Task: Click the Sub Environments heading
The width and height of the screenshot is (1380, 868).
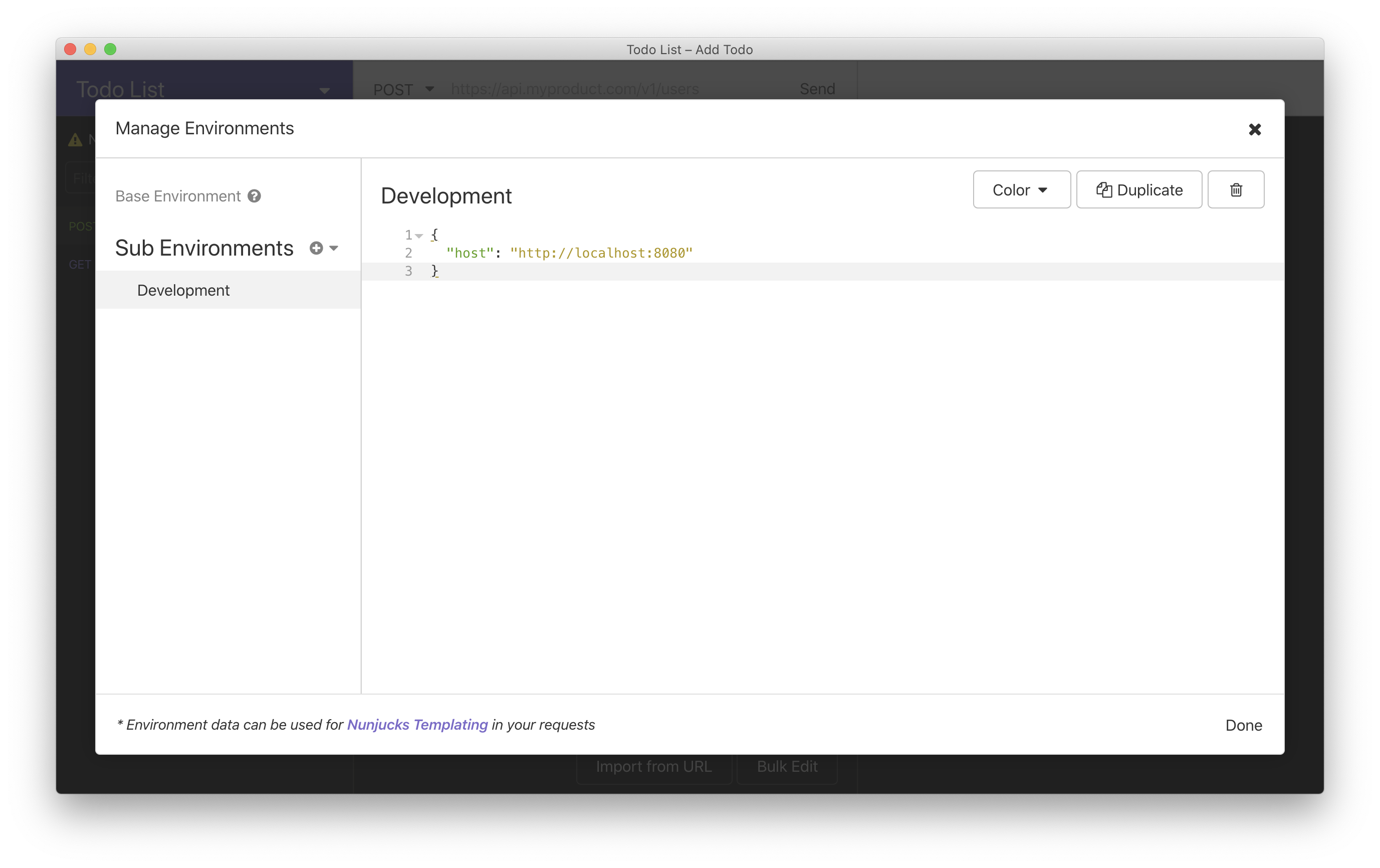Action: [x=204, y=248]
